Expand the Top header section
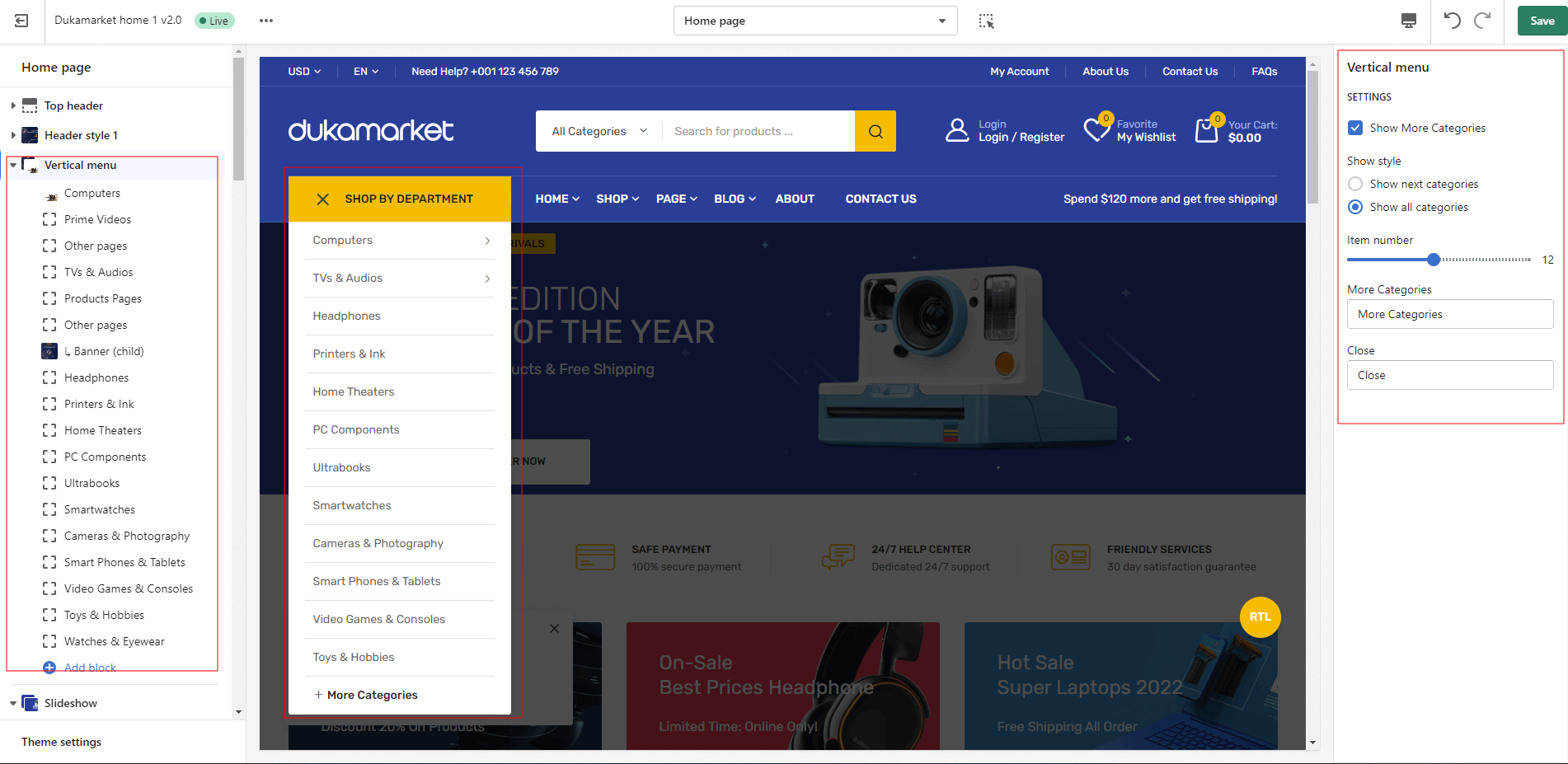 (13, 105)
